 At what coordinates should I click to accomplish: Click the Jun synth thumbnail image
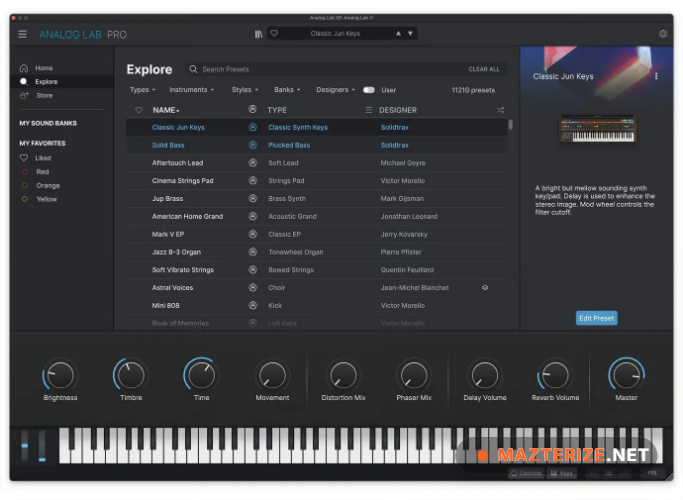(x=597, y=128)
